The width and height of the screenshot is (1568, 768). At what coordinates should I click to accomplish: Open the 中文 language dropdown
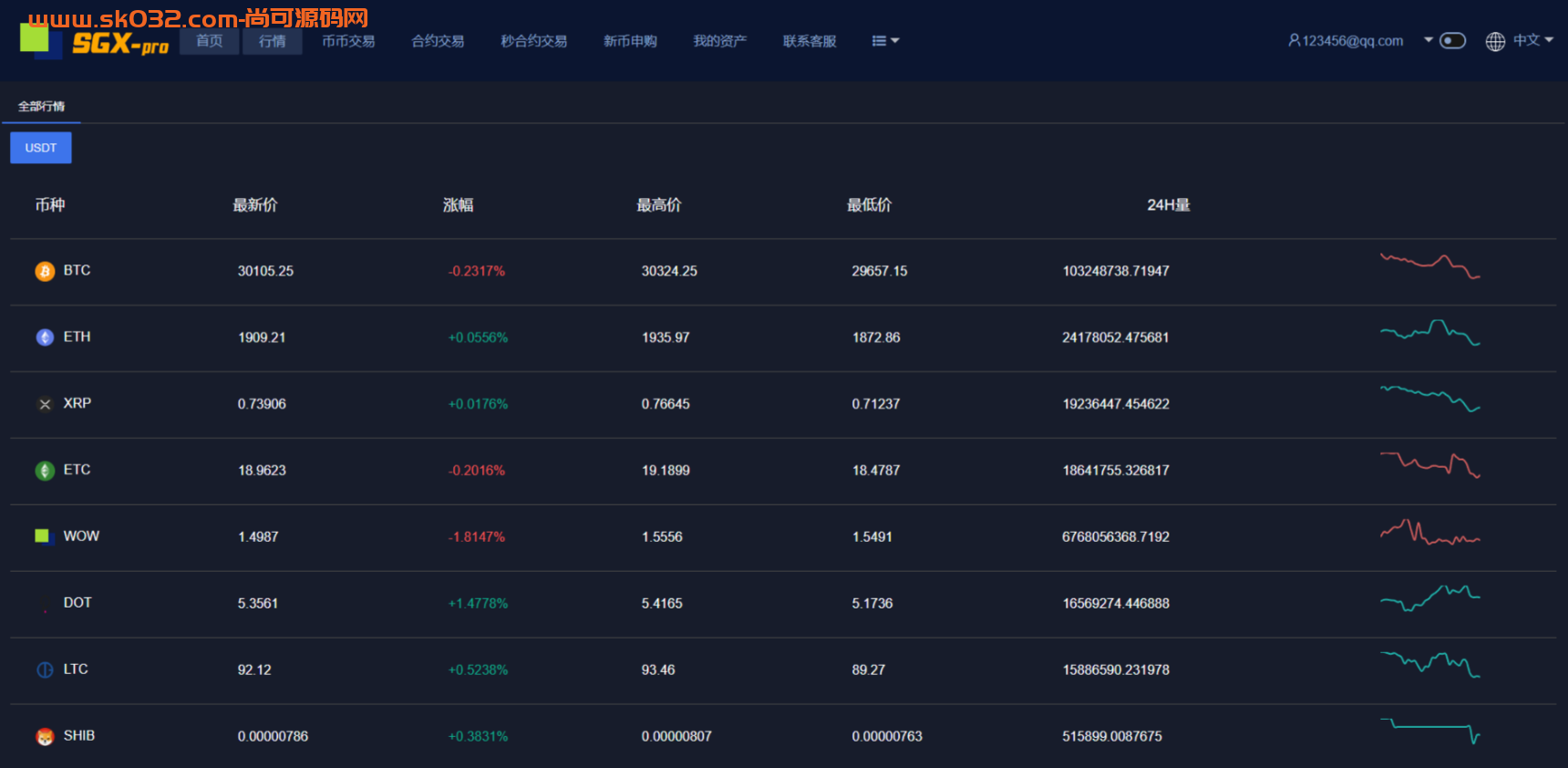[x=1532, y=40]
